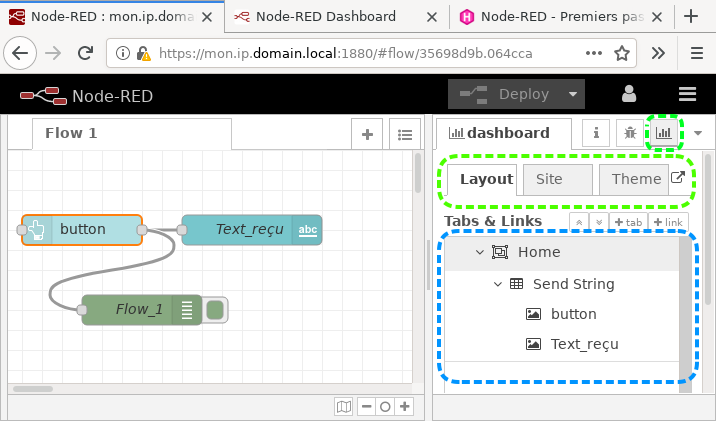
Task: Close the Node-RED Dashboard browser tab
Action: (x=432, y=17)
